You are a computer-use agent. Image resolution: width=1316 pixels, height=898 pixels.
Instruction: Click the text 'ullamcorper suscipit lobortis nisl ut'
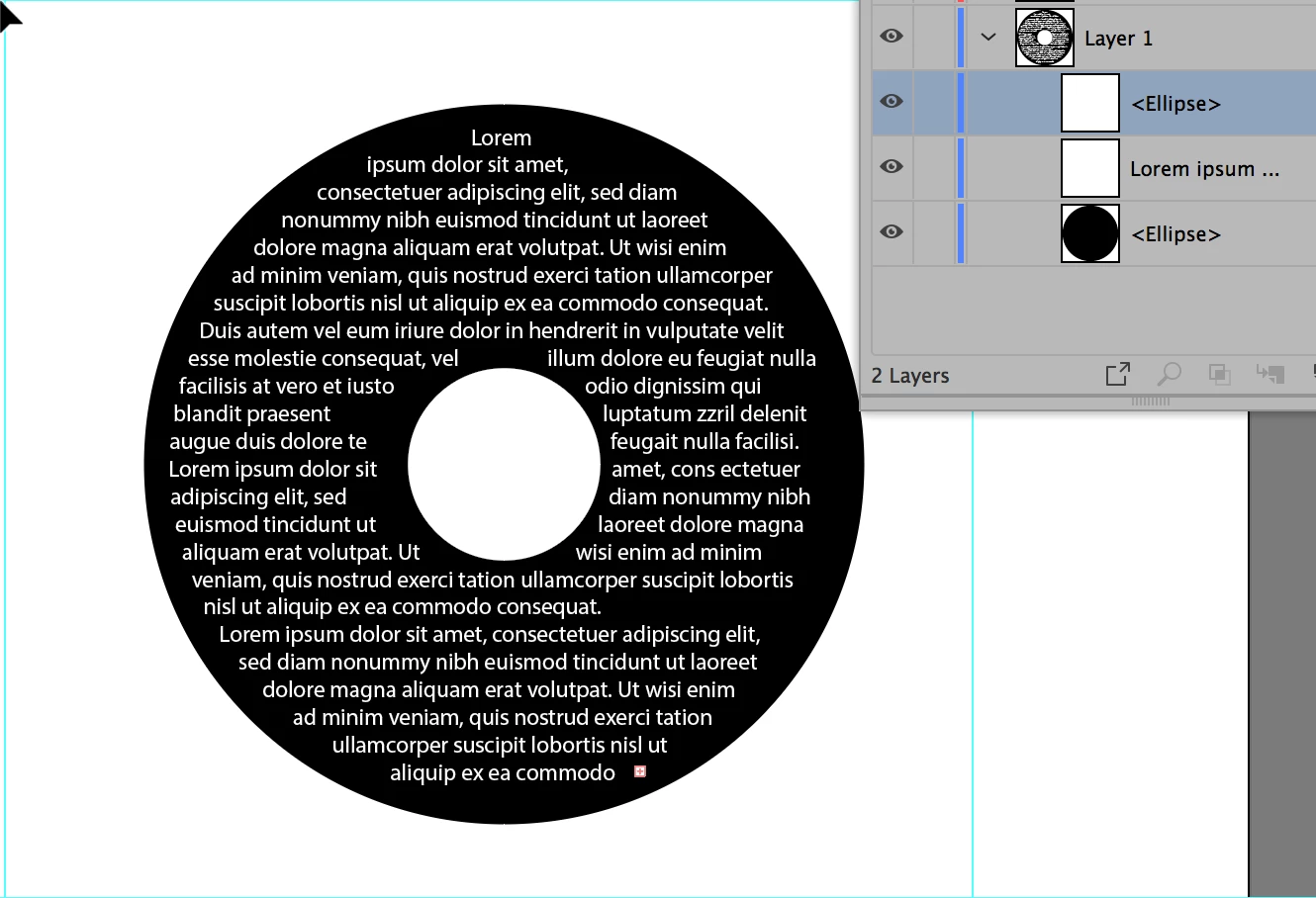(x=500, y=745)
